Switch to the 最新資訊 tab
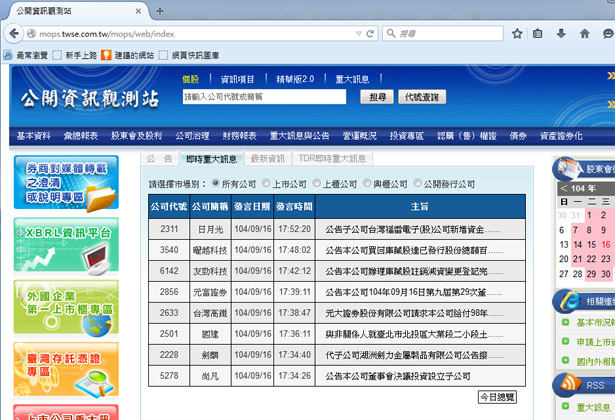The height and width of the screenshot is (420, 615). click(x=268, y=159)
